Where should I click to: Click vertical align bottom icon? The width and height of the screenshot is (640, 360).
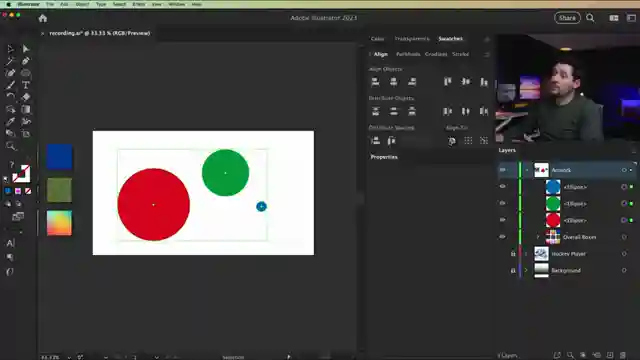pyautogui.click(x=484, y=82)
